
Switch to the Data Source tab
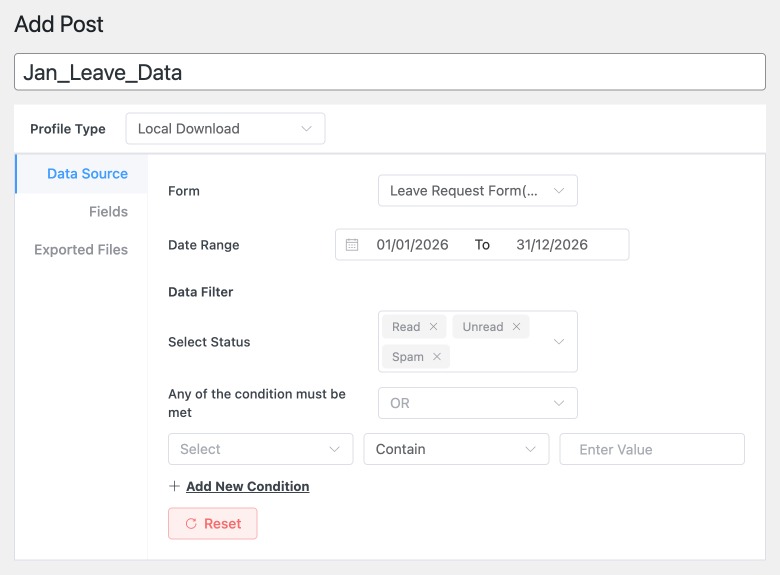[x=87, y=174]
